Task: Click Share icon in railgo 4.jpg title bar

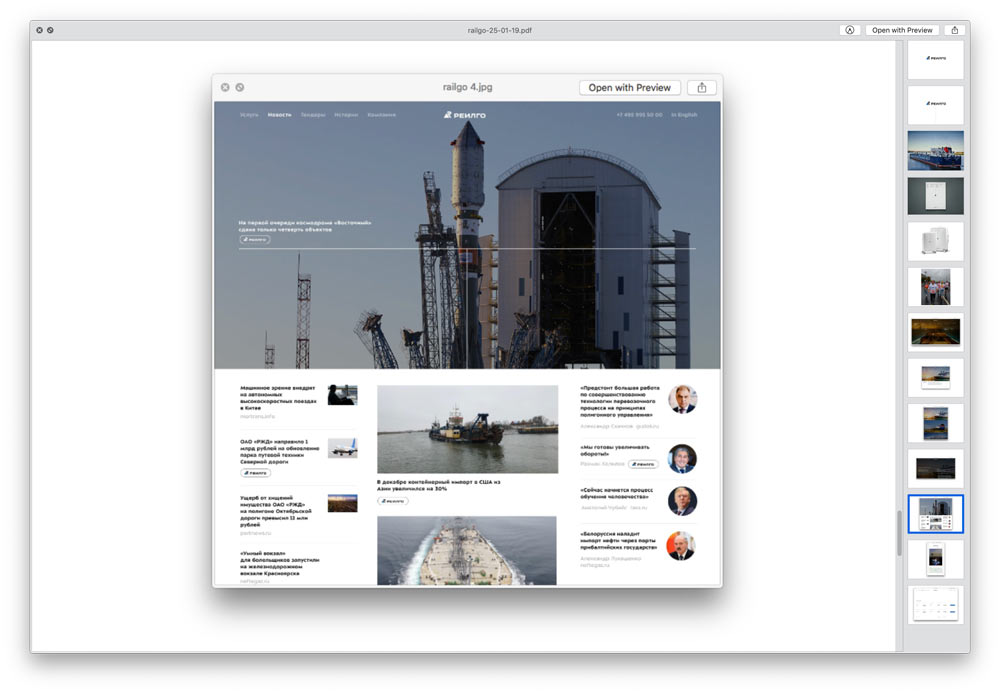Action: (702, 88)
